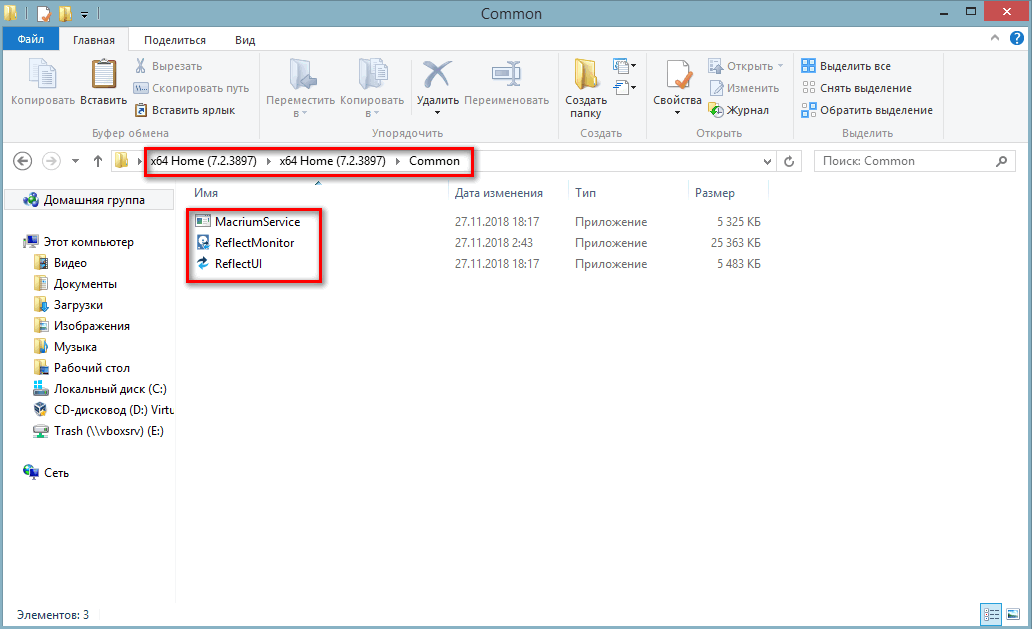Switch to large icons view in status bar

1013,614
